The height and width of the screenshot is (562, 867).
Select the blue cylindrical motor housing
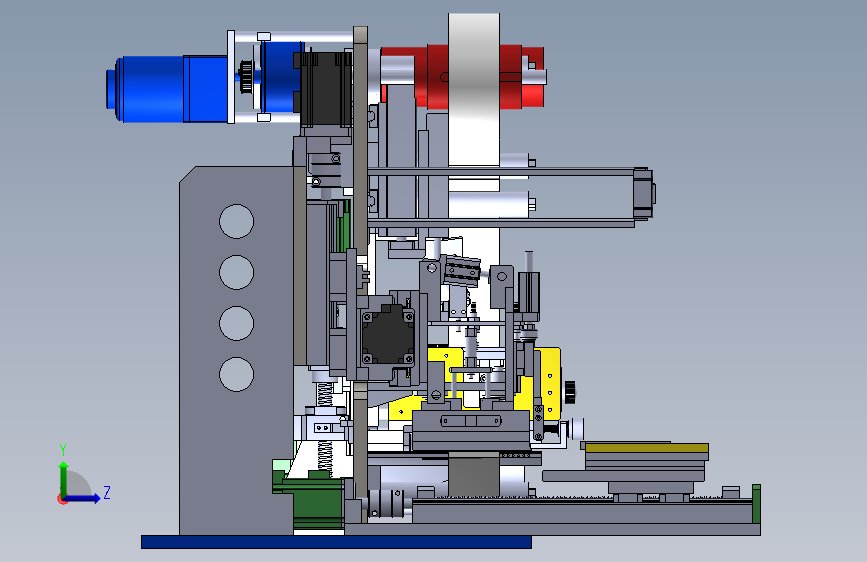coord(166,89)
